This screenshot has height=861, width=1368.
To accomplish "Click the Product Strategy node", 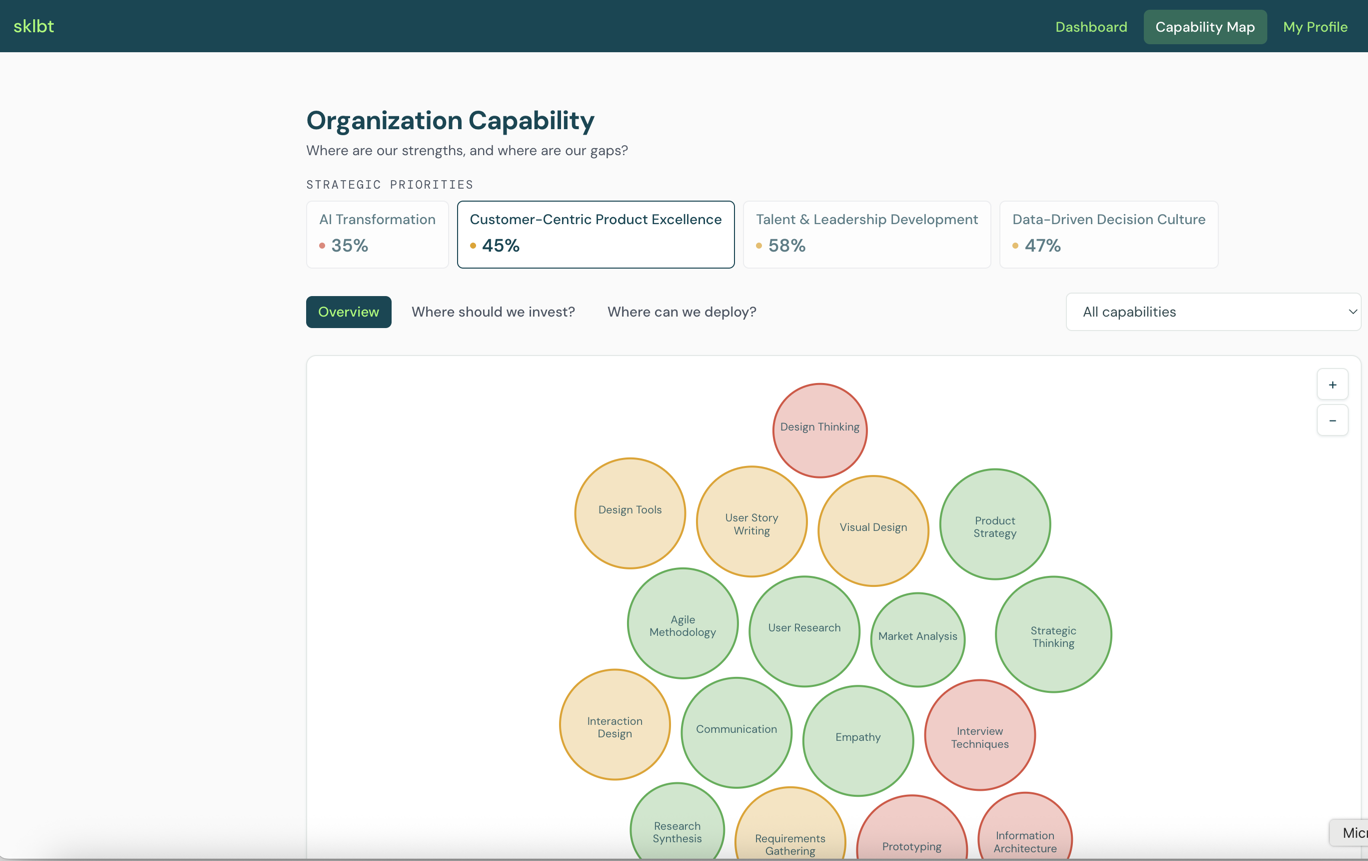I will (995, 524).
